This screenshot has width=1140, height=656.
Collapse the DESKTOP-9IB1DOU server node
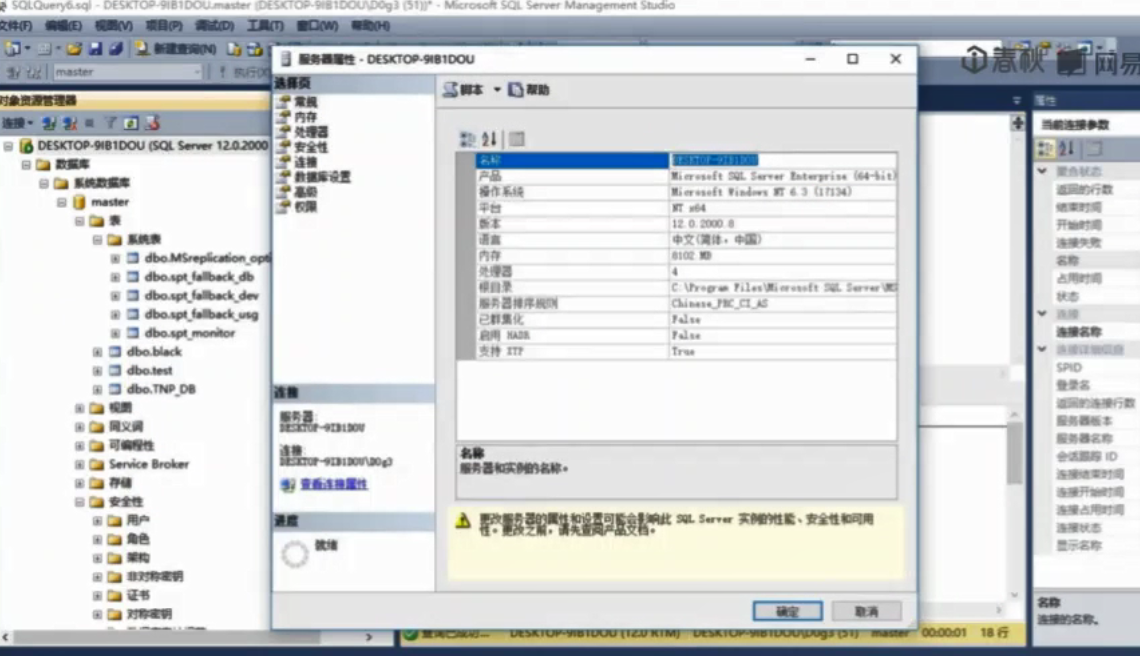coord(9,146)
